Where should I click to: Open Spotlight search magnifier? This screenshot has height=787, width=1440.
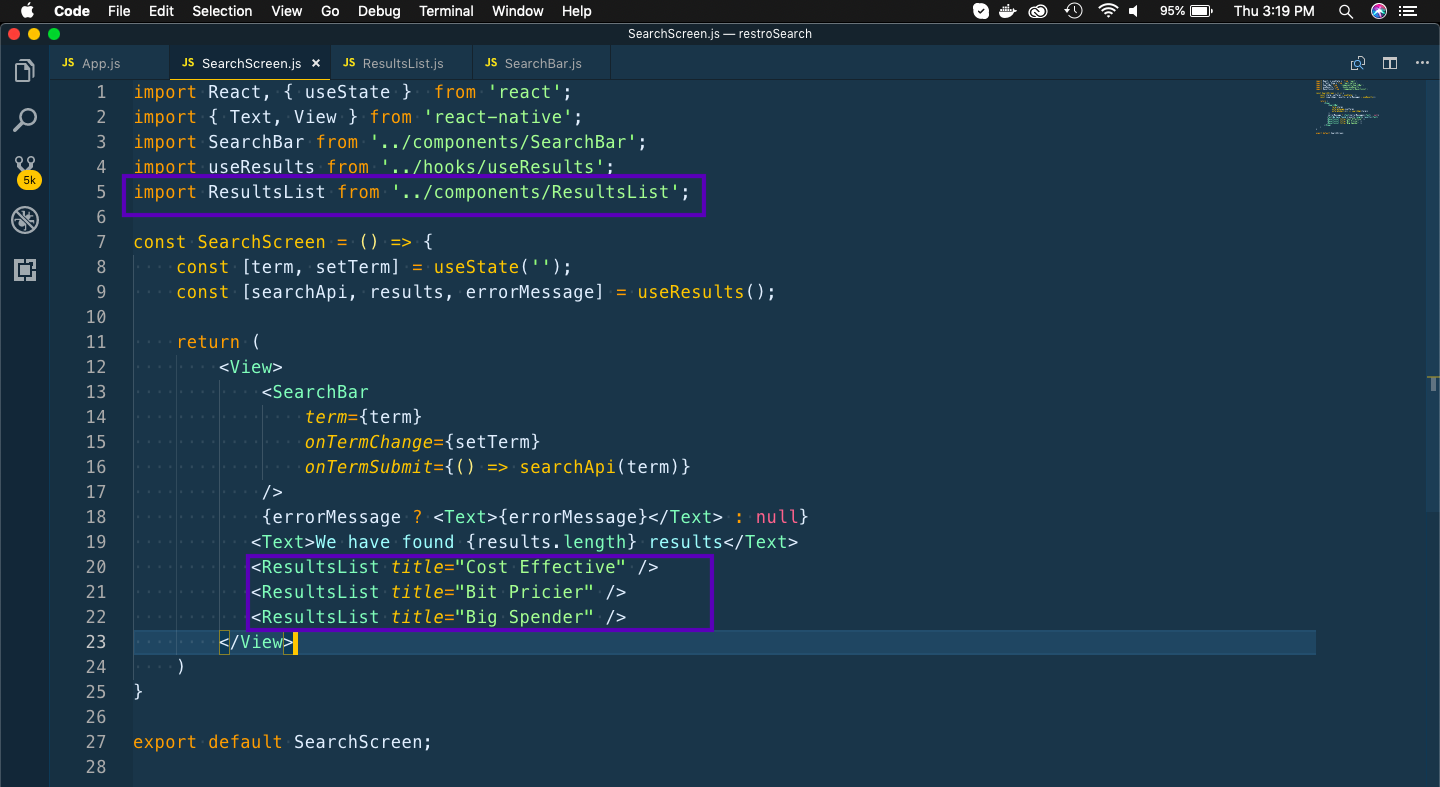[x=1346, y=11]
